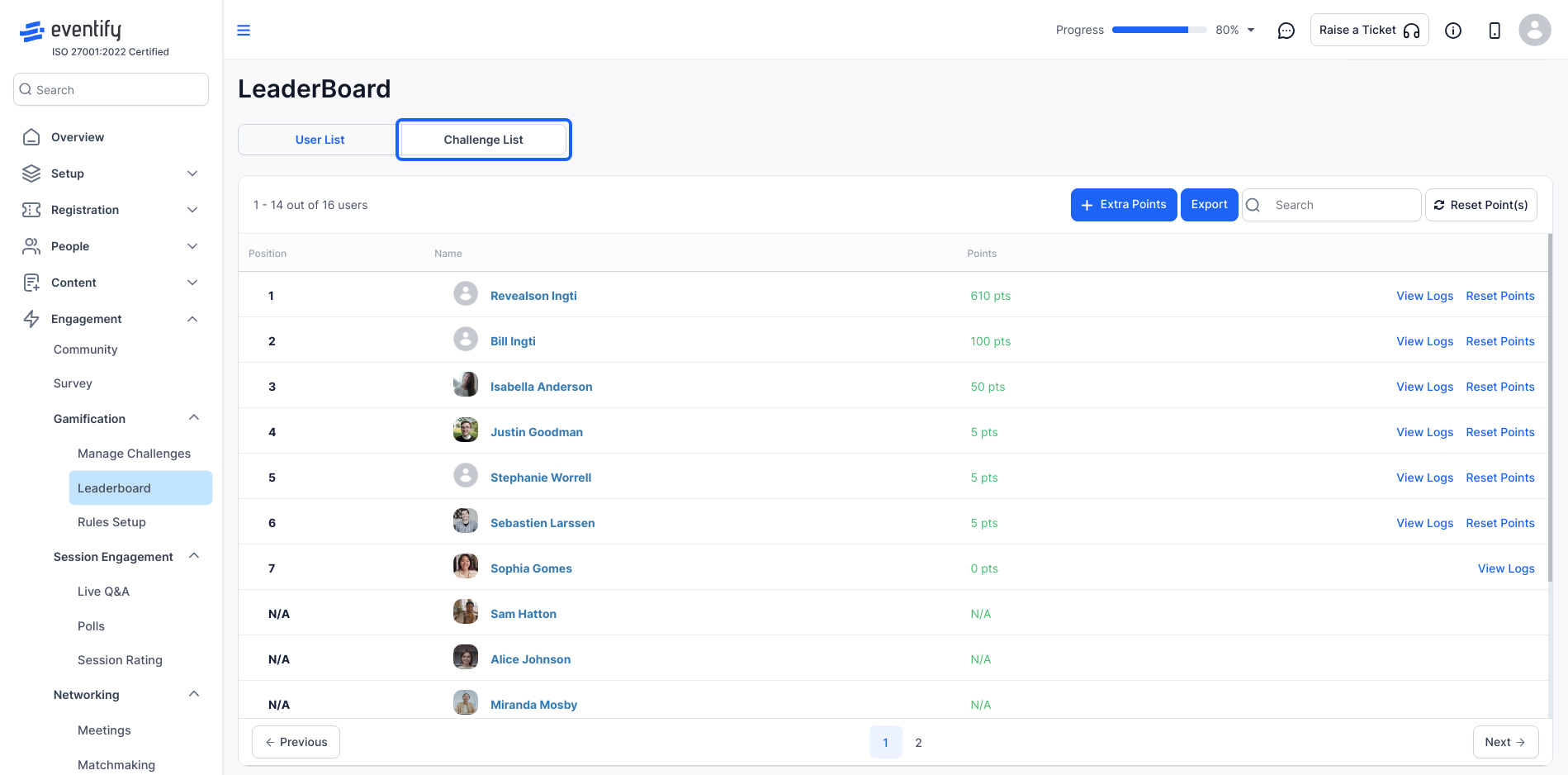Toggle the hamburger menu icon
This screenshot has width=1568, height=775.
244,31
